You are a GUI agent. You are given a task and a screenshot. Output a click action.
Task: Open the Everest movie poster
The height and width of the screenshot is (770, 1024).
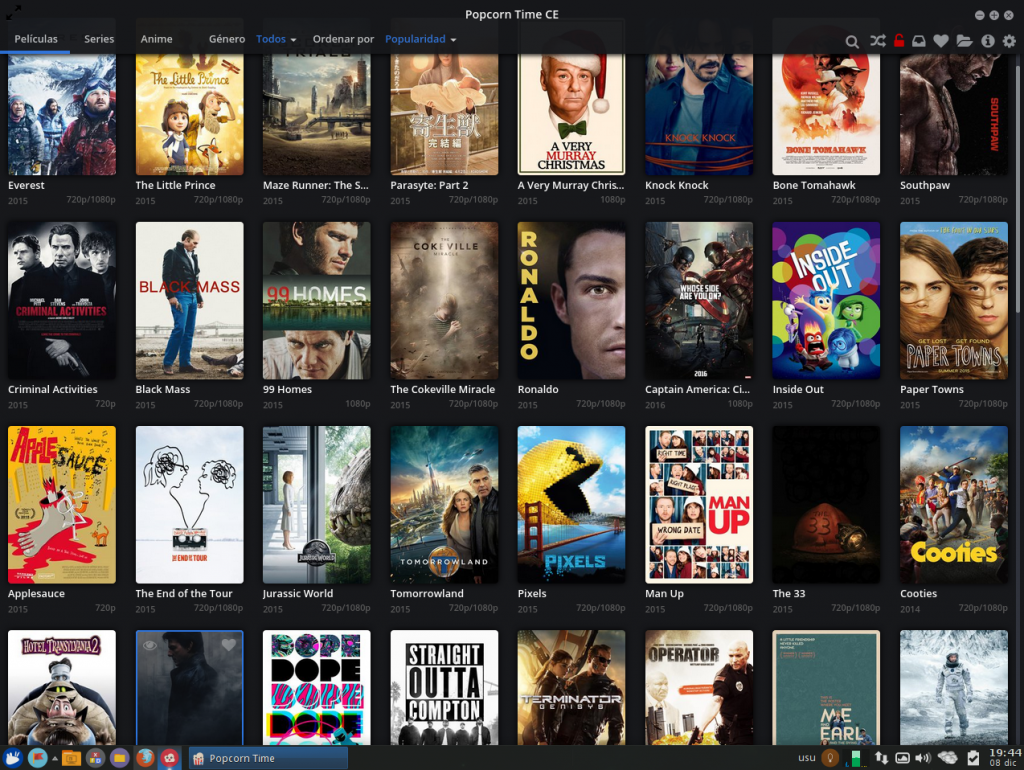(62, 114)
